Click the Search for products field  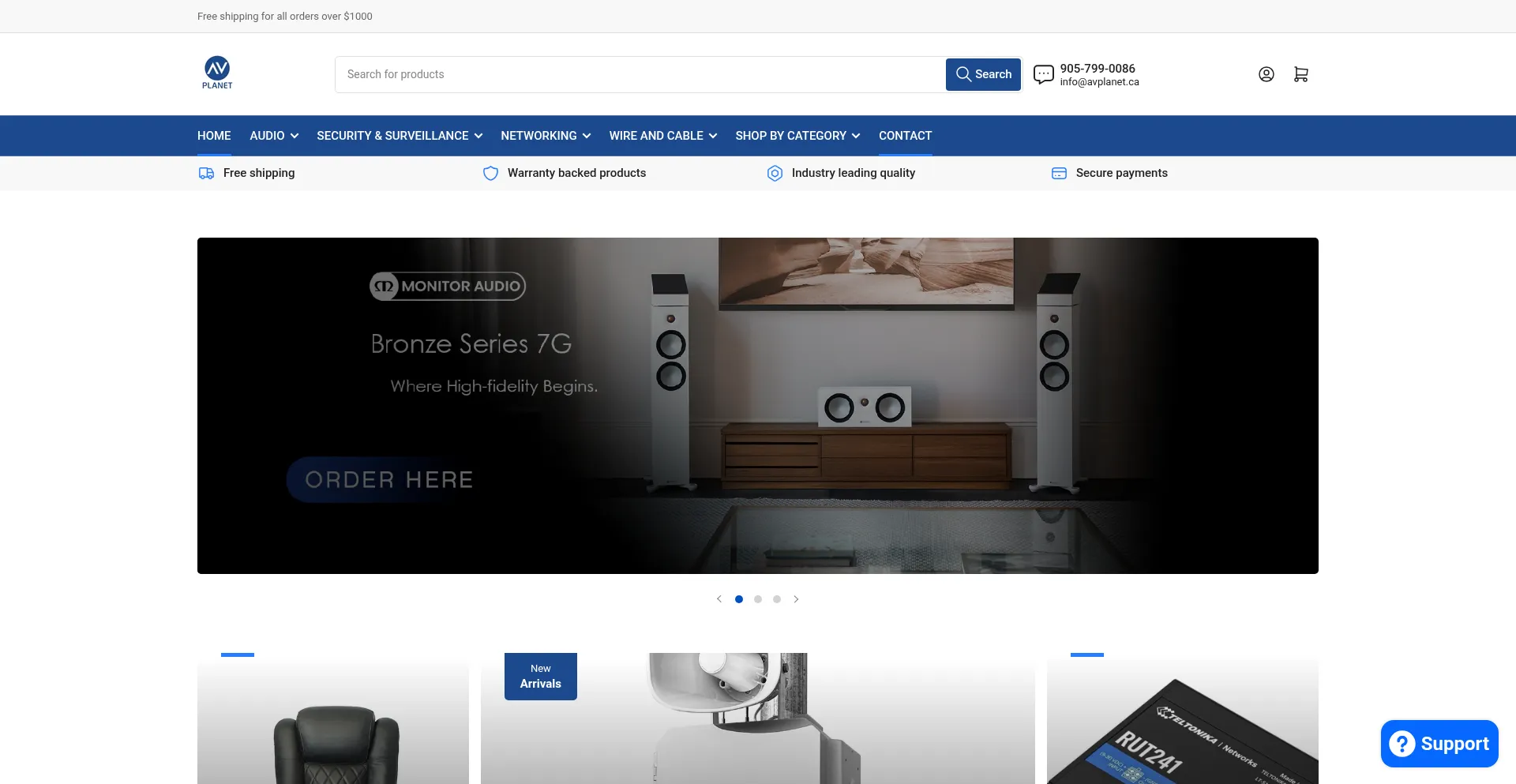(640, 74)
